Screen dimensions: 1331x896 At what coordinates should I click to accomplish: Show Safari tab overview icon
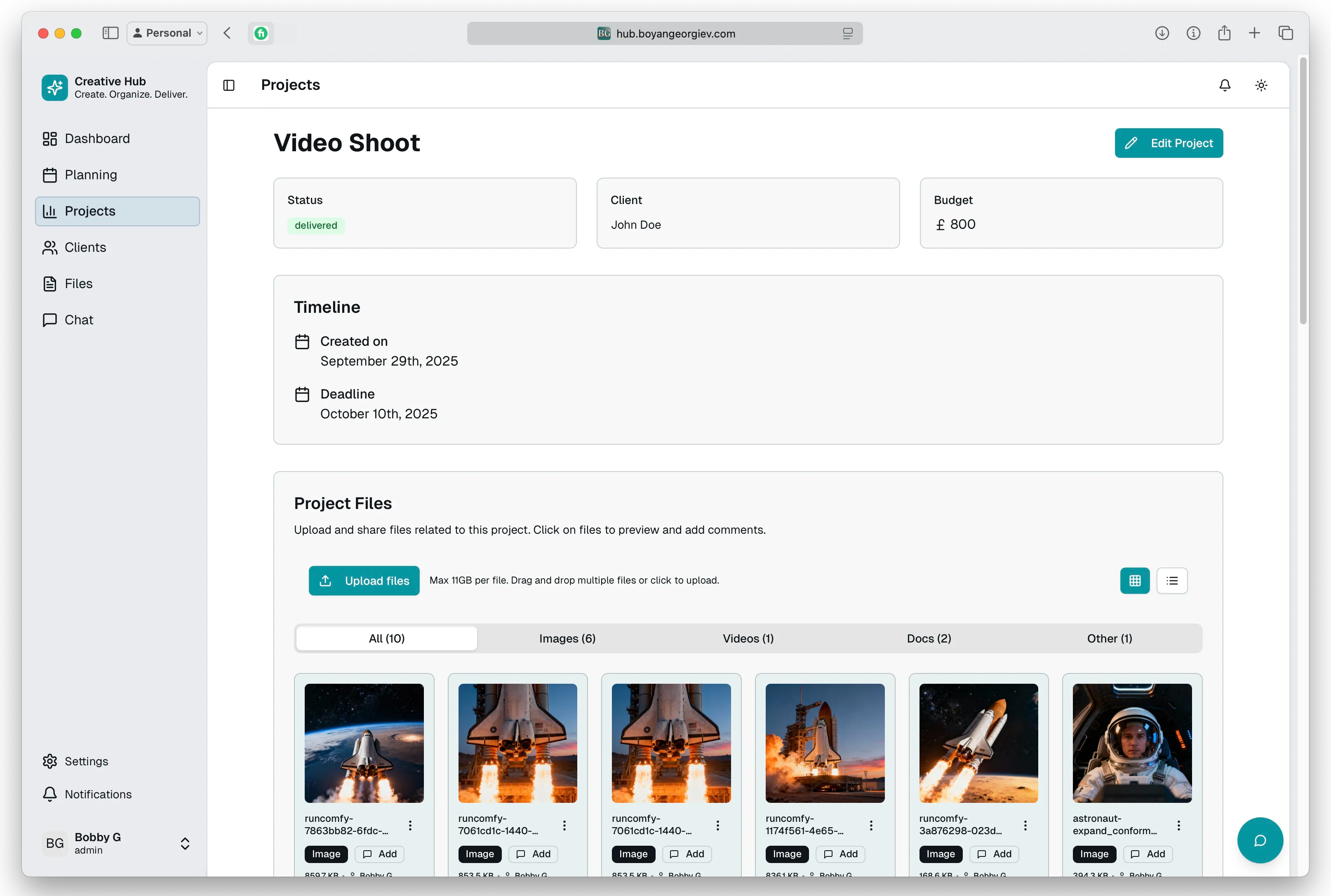[1285, 33]
